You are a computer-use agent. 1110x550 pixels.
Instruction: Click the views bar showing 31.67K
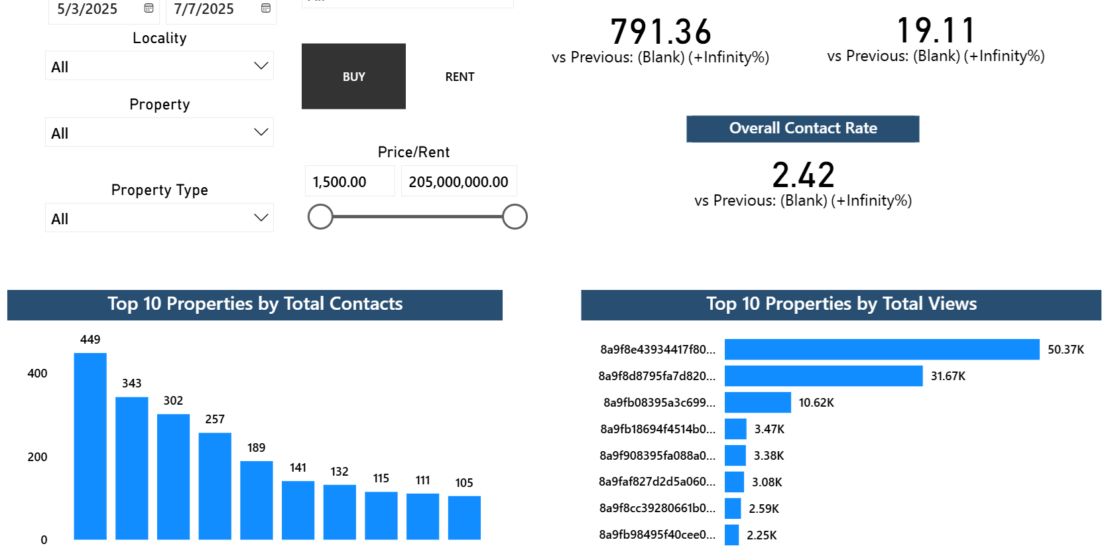(823, 376)
